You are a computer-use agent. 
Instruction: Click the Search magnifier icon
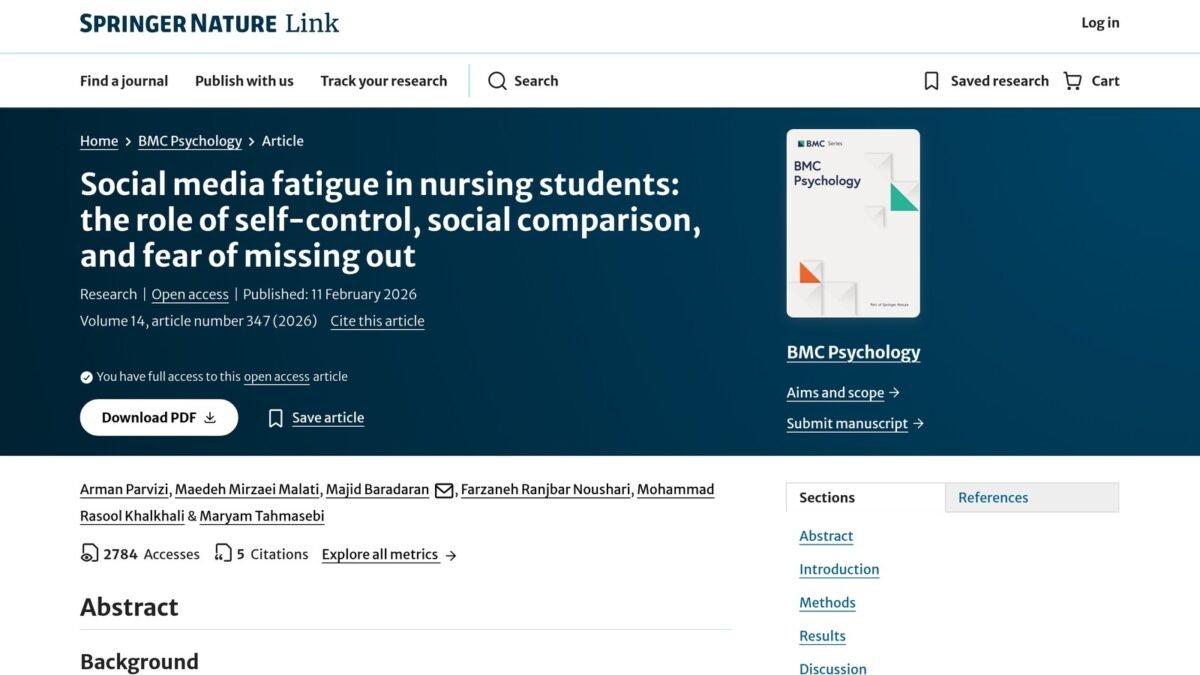point(497,81)
